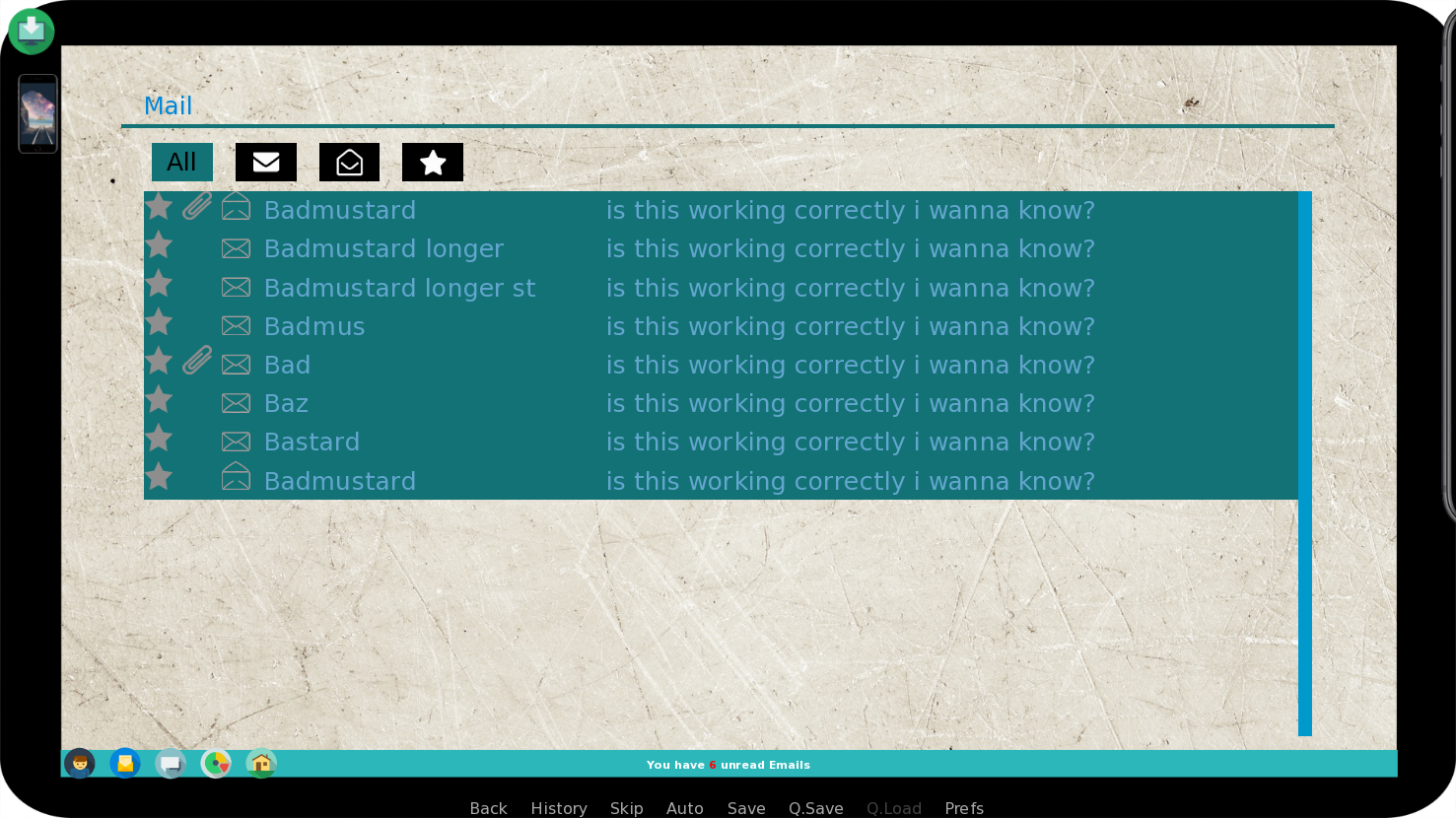Open the house home icon in the taskbar
Screen dimensions: 1456x818
(x=261, y=764)
